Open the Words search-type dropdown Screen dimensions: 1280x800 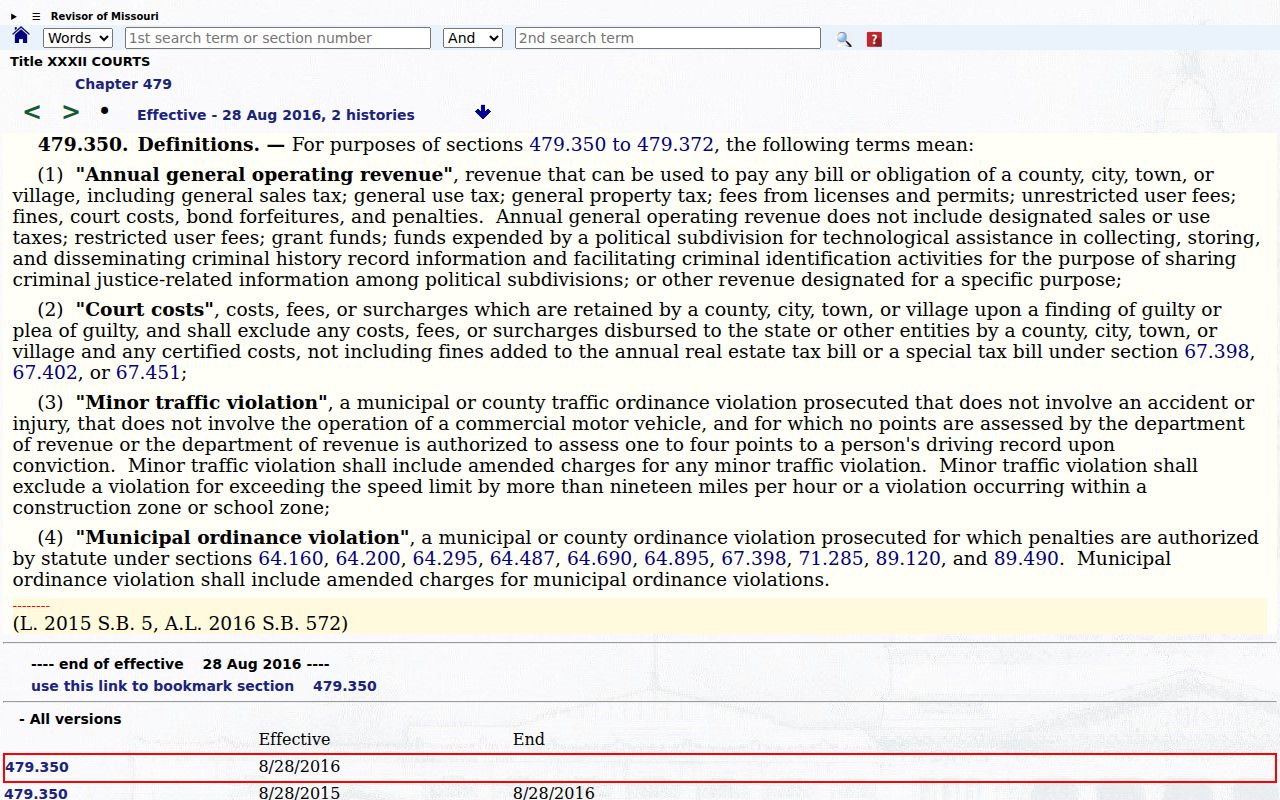(x=78, y=38)
